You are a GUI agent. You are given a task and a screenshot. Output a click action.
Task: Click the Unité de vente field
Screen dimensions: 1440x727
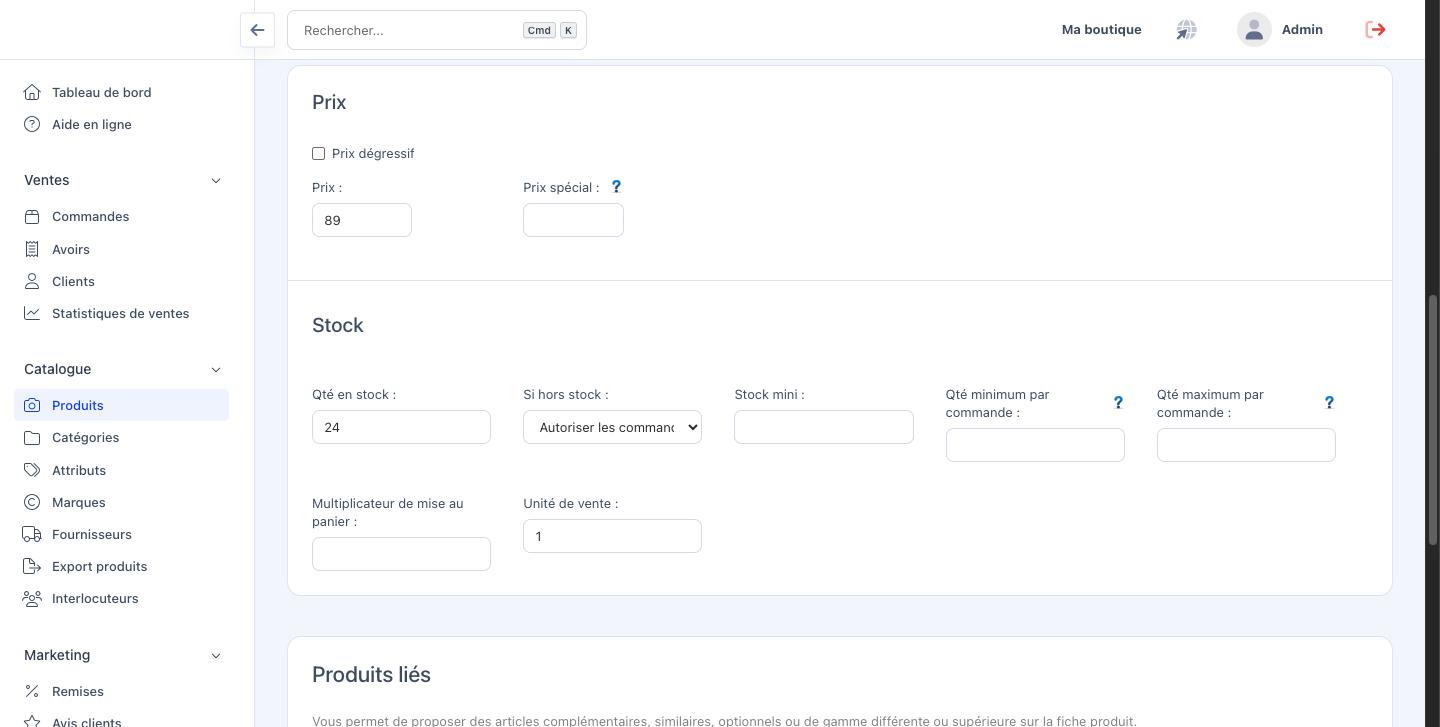click(x=612, y=536)
